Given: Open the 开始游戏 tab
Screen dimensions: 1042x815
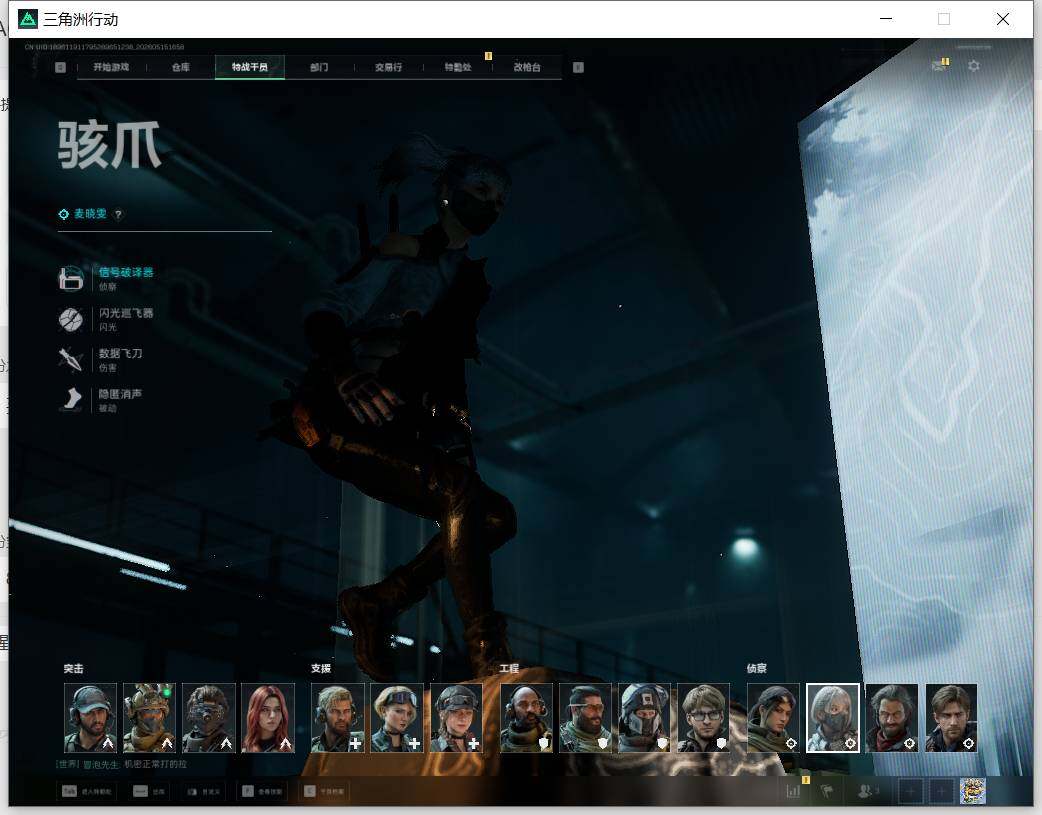Looking at the screenshot, I should click(111, 67).
